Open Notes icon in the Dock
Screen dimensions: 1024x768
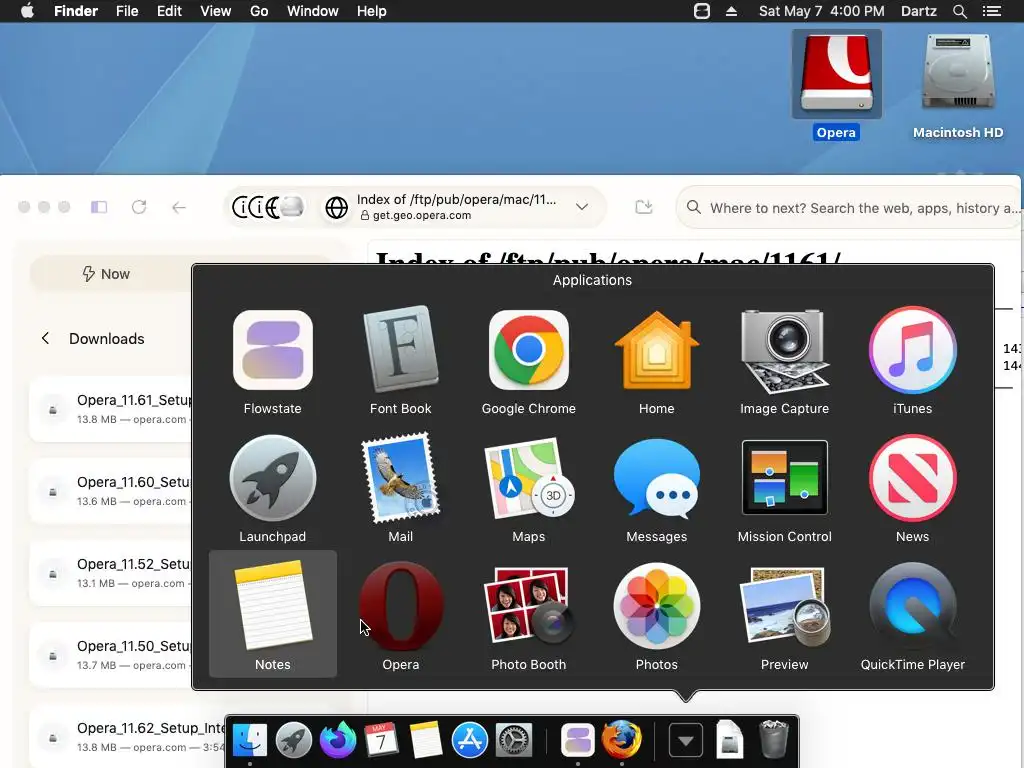click(425, 740)
